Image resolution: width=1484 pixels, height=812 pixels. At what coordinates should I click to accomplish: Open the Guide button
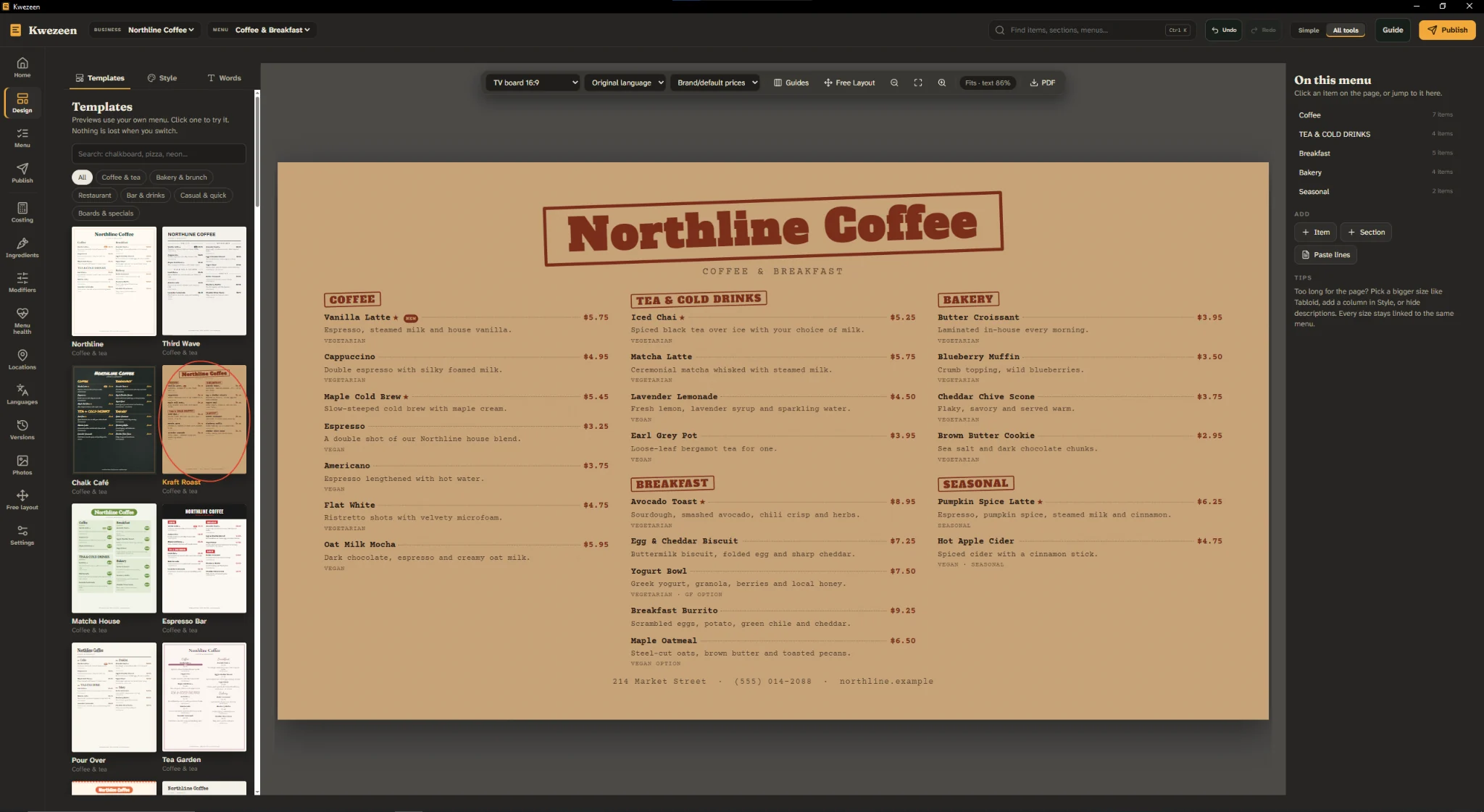click(1392, 30)
